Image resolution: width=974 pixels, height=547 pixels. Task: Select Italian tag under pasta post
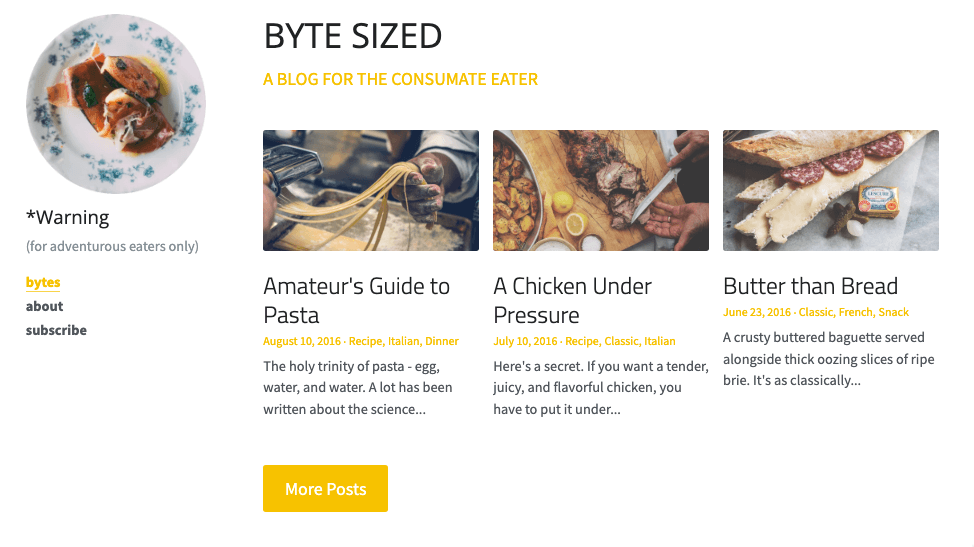pos(403,342)
